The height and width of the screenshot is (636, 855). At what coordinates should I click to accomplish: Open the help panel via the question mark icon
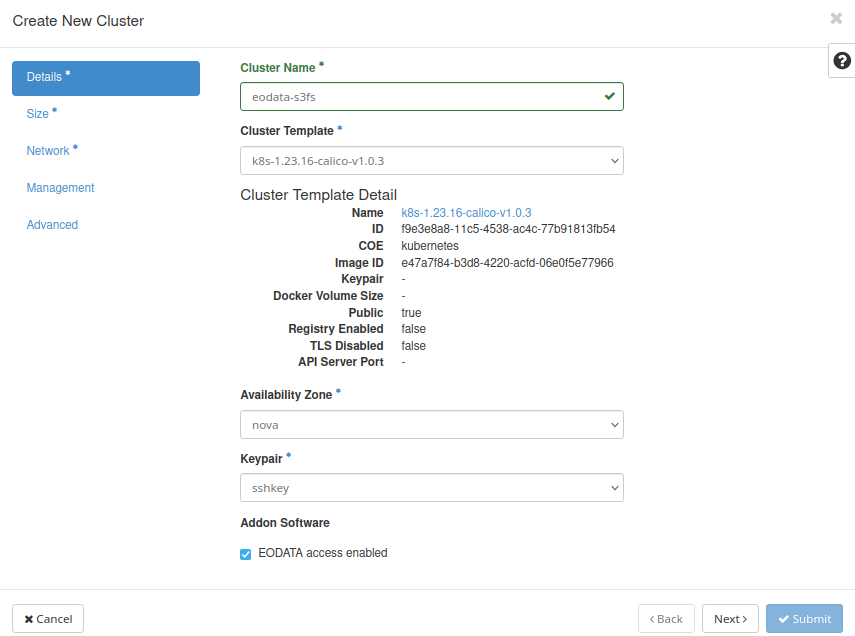coord(841,61)
